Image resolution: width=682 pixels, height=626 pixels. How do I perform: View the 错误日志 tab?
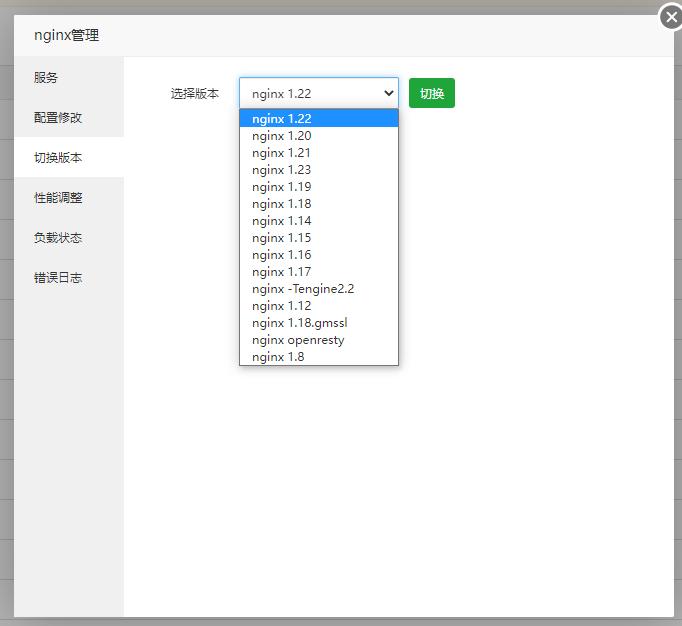point(58,278)
